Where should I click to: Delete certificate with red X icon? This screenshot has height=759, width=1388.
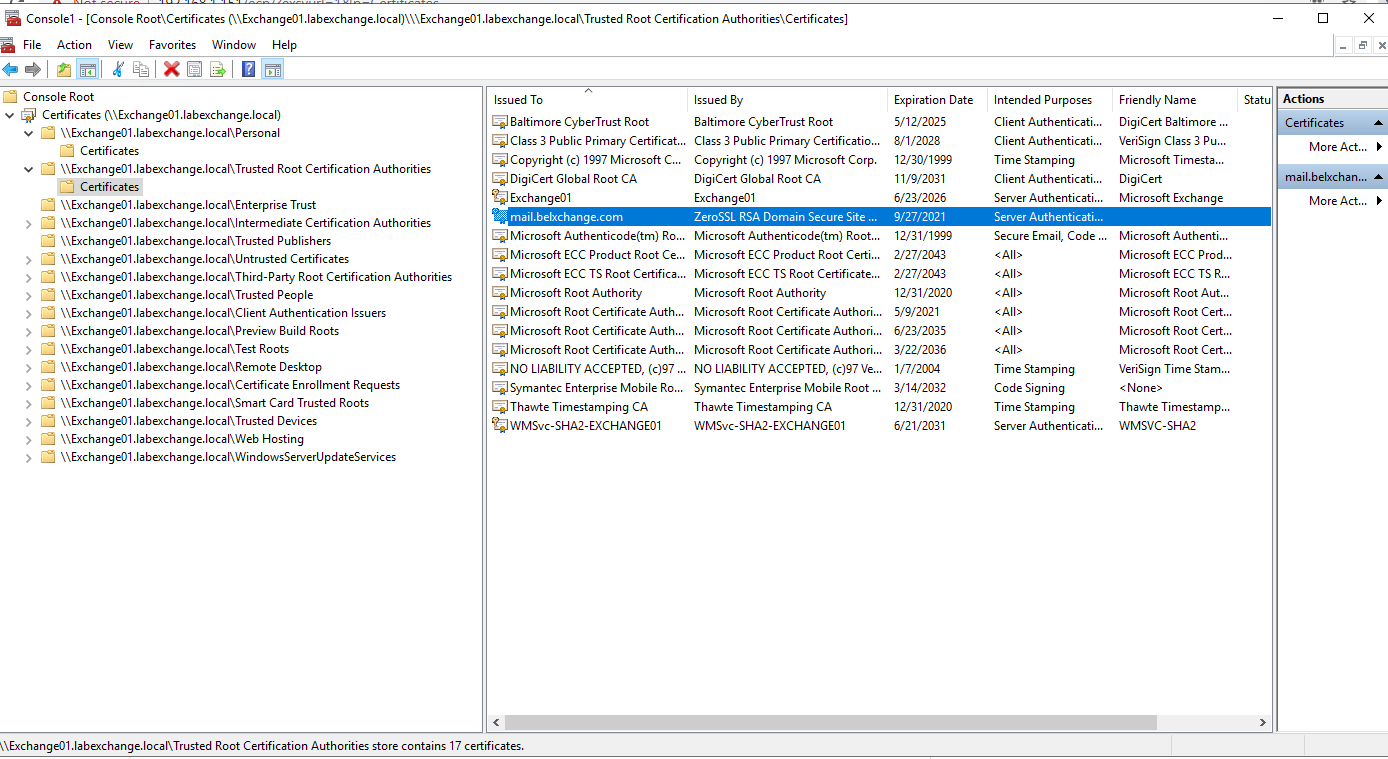tap(172, 69)
